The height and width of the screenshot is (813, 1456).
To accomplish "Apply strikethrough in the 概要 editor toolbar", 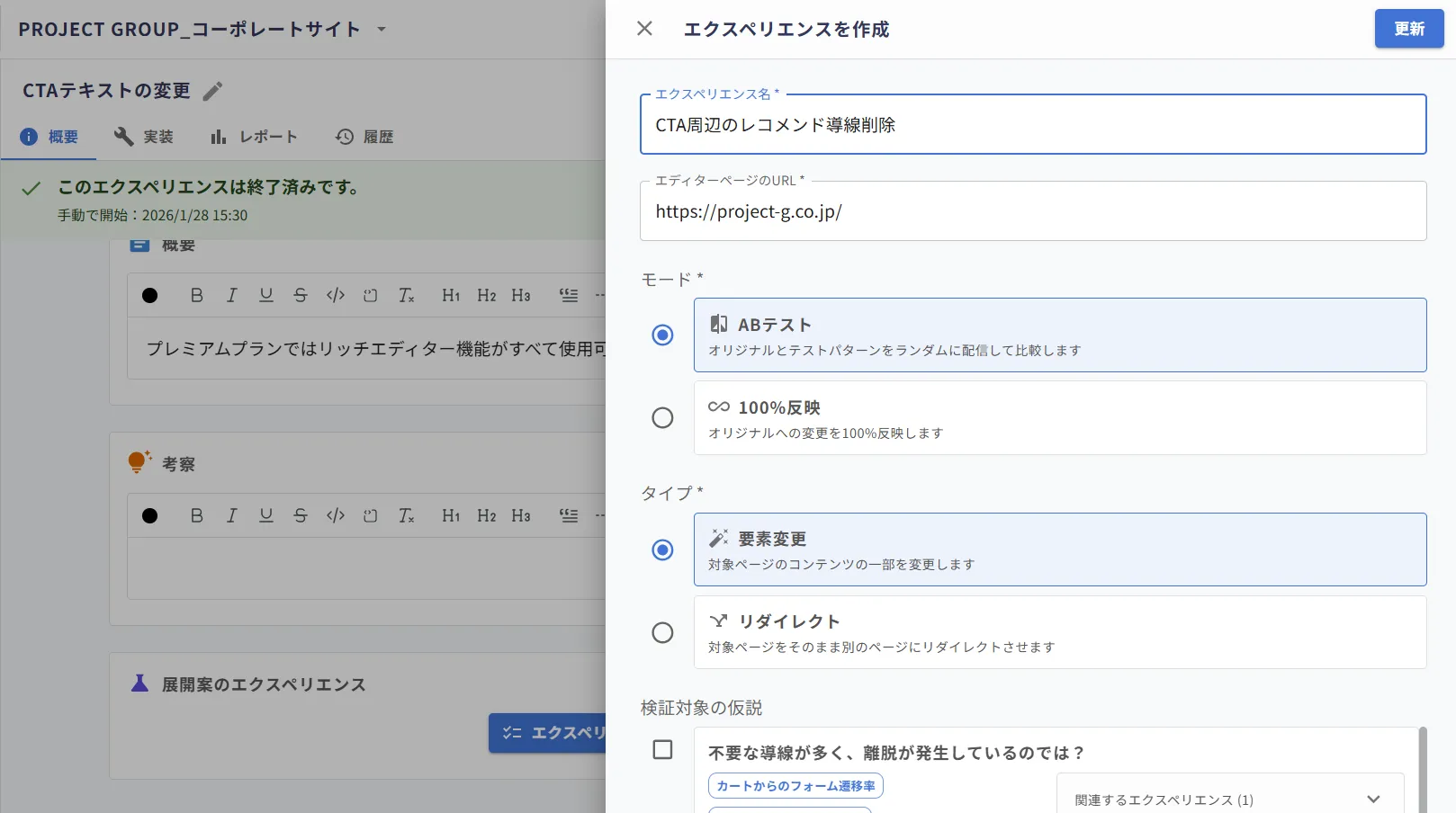I will coord(301,295).
